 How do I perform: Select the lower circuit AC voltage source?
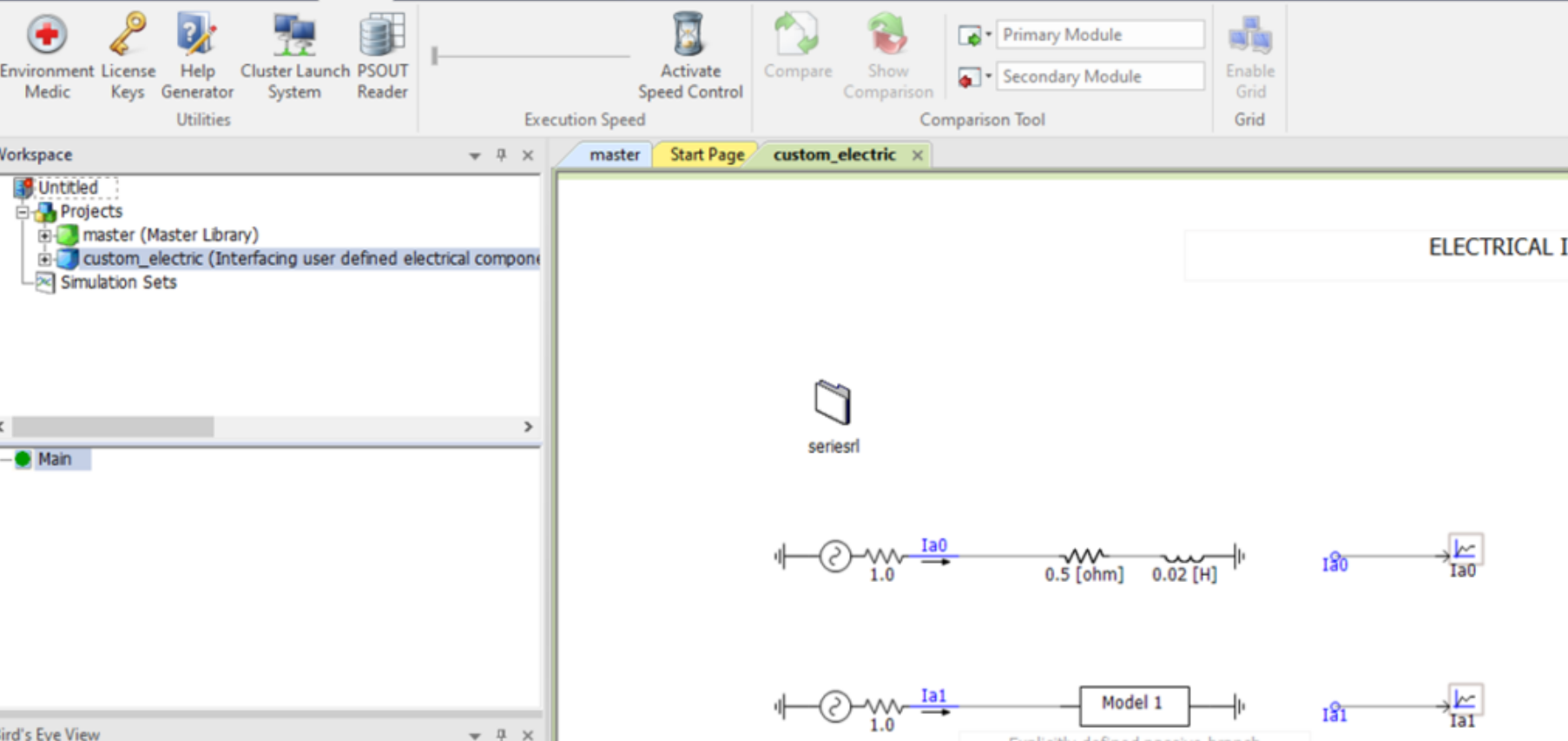[834, 706]
